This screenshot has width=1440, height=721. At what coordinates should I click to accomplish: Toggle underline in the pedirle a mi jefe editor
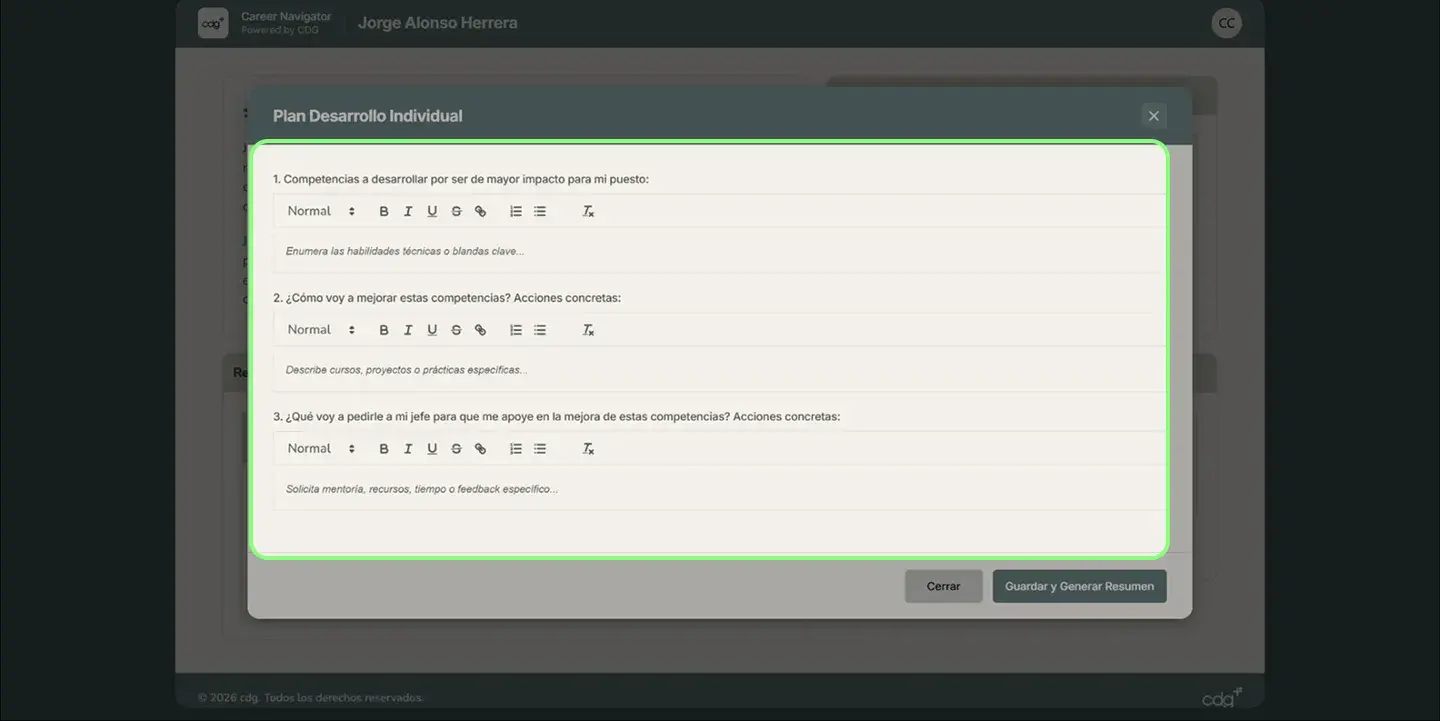pyautogui.click(x=432, y=449)
